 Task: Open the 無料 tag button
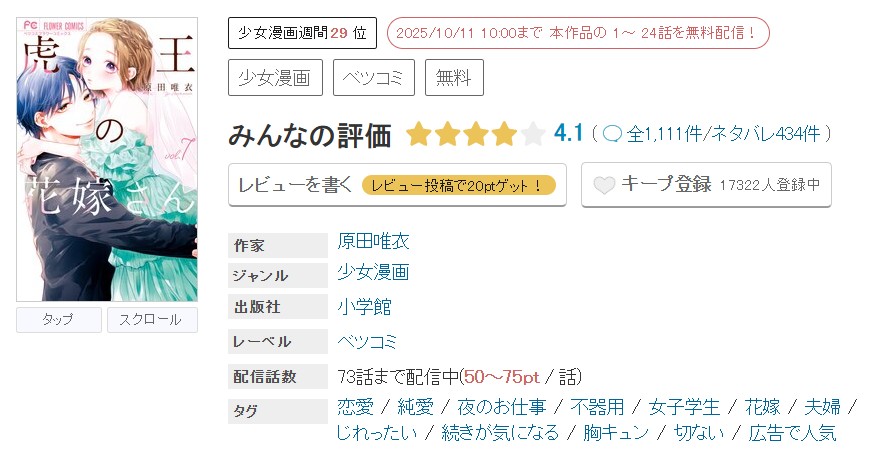pos(454,77)
